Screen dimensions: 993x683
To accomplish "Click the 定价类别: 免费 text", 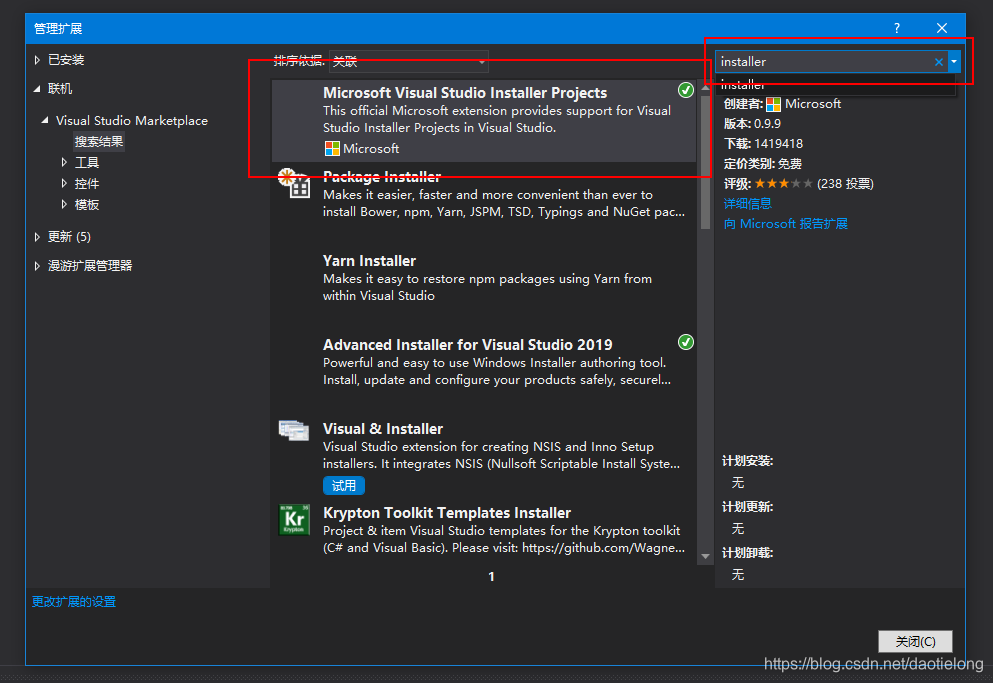I will 762,164.
